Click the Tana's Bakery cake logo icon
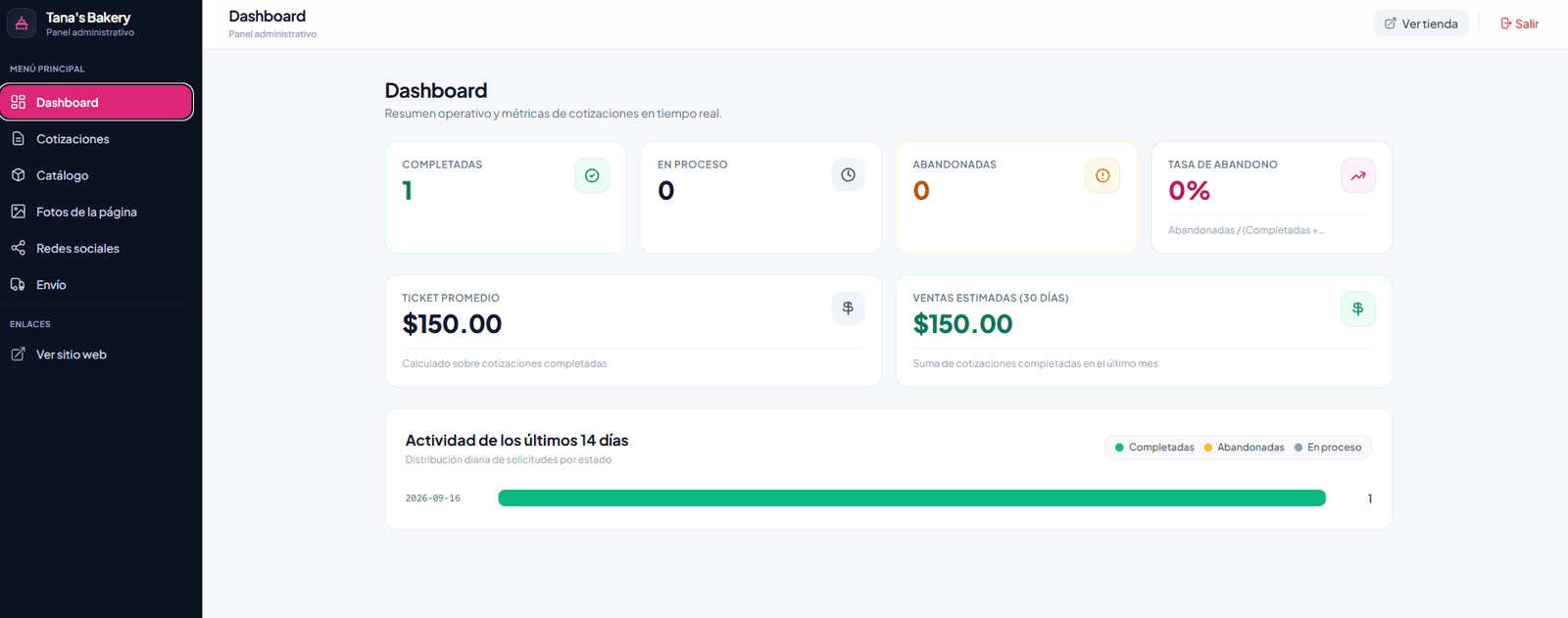 22,23
